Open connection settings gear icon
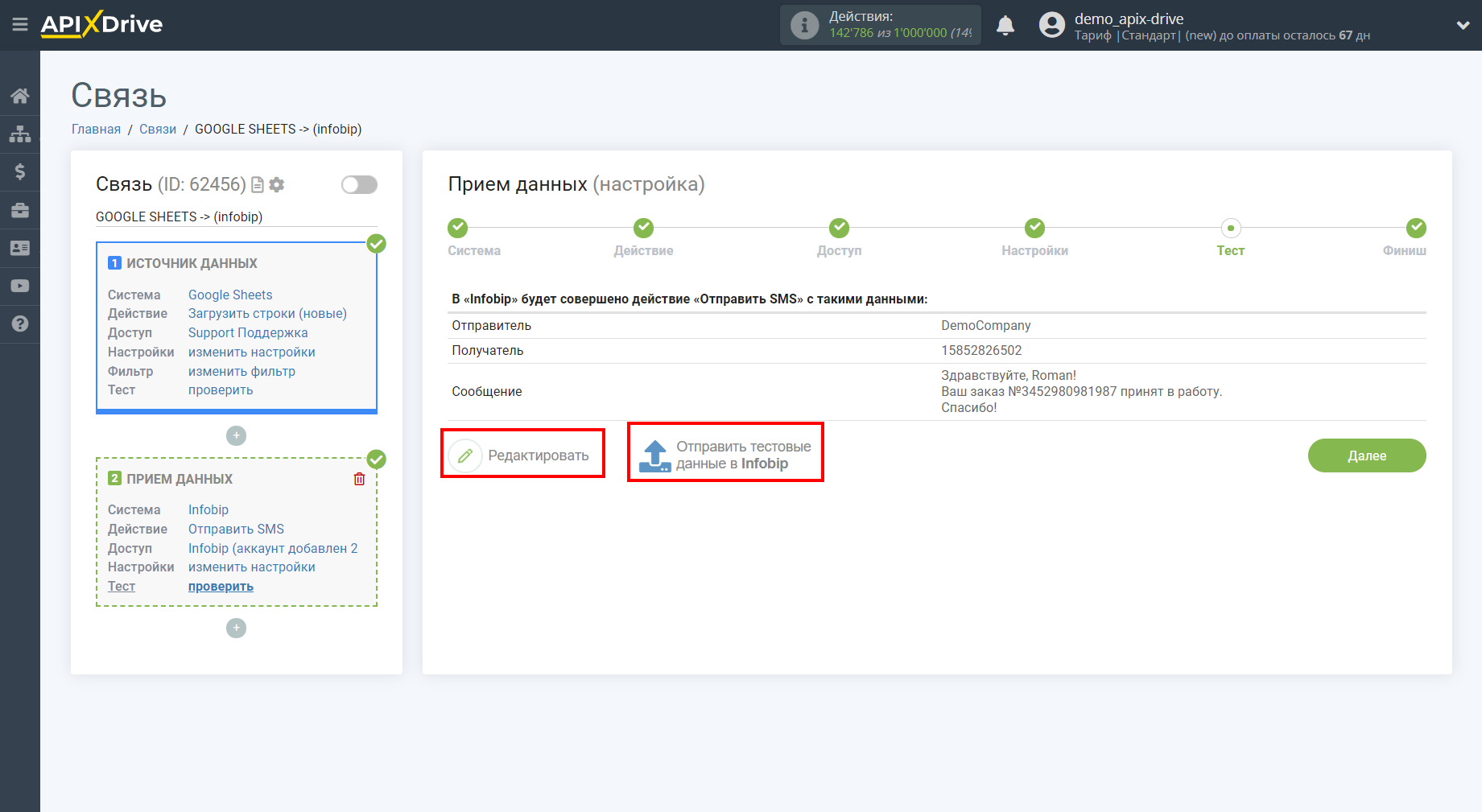1482x812 pixels. click(x=277, y=185)
